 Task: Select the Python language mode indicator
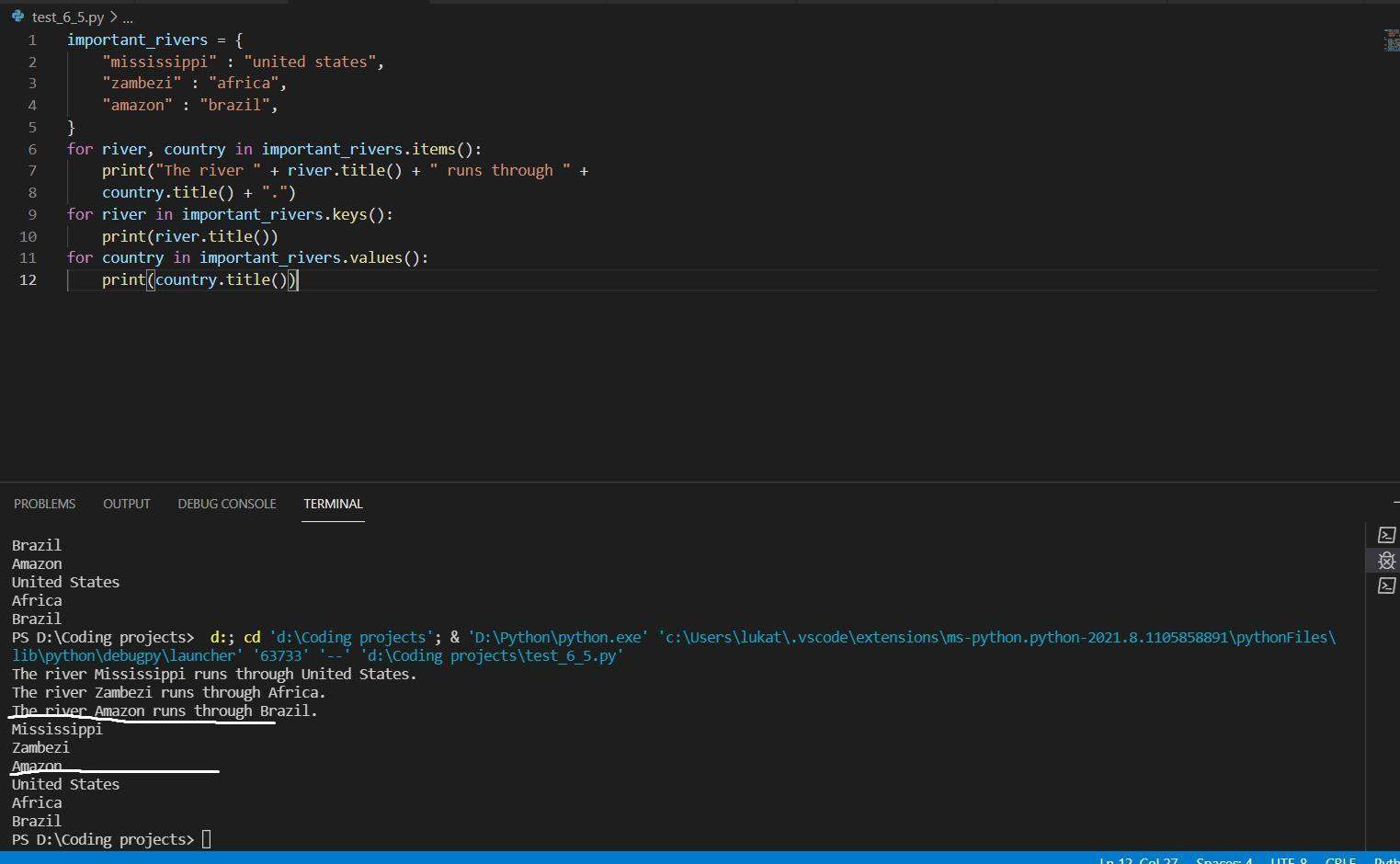[1390, 860]
